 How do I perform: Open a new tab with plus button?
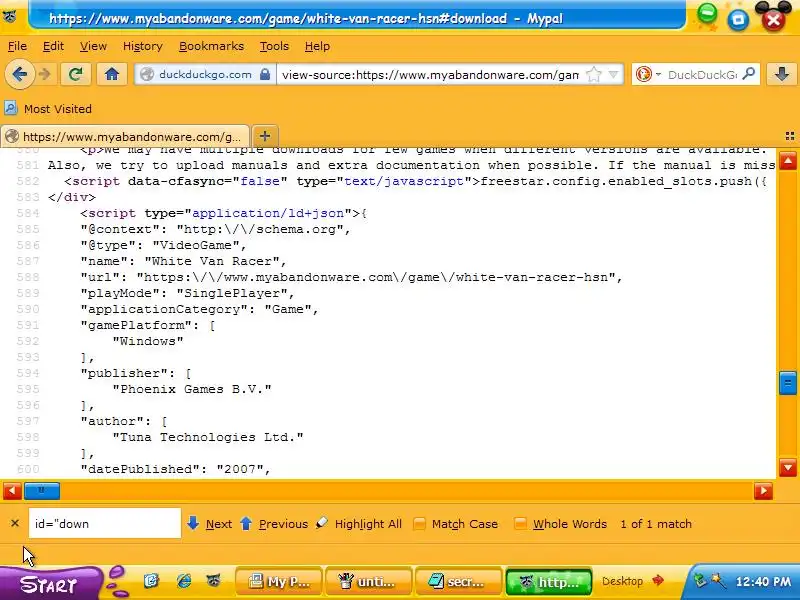(x=265, y=136)
